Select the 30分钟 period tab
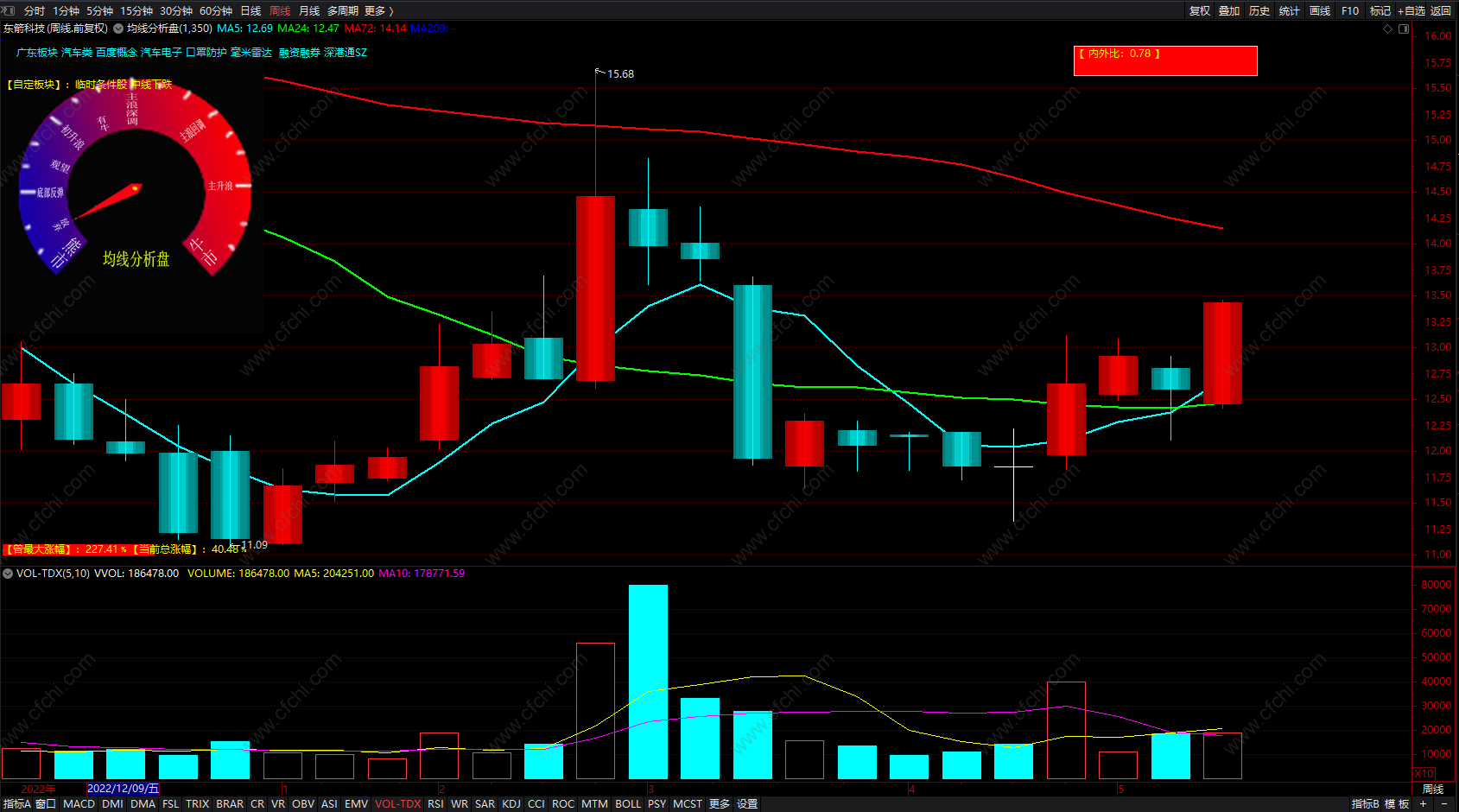This screenshot has height=812, width=1459. point(176,10)
